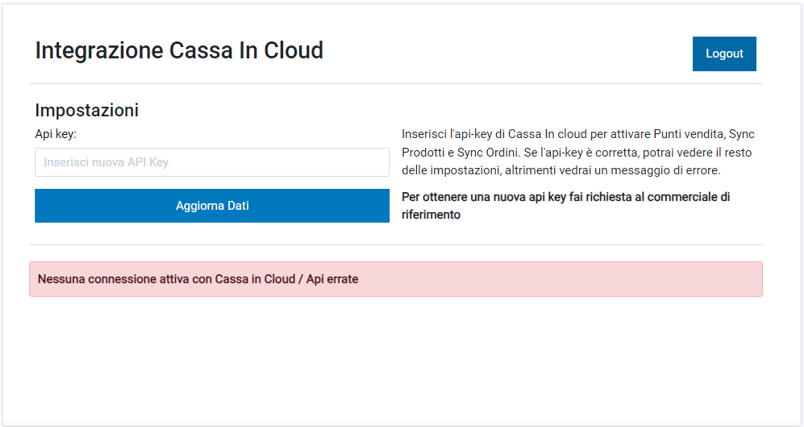
Task: Click the 'Integrazione Cassa In Cloud' page title
Action: [179, 51]
